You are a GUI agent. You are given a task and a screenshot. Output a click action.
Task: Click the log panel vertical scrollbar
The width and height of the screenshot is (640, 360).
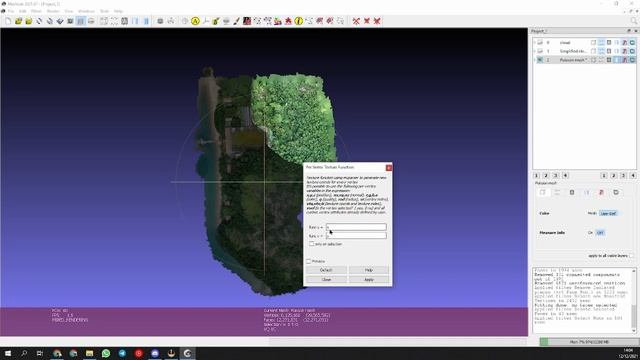point(634,301)
